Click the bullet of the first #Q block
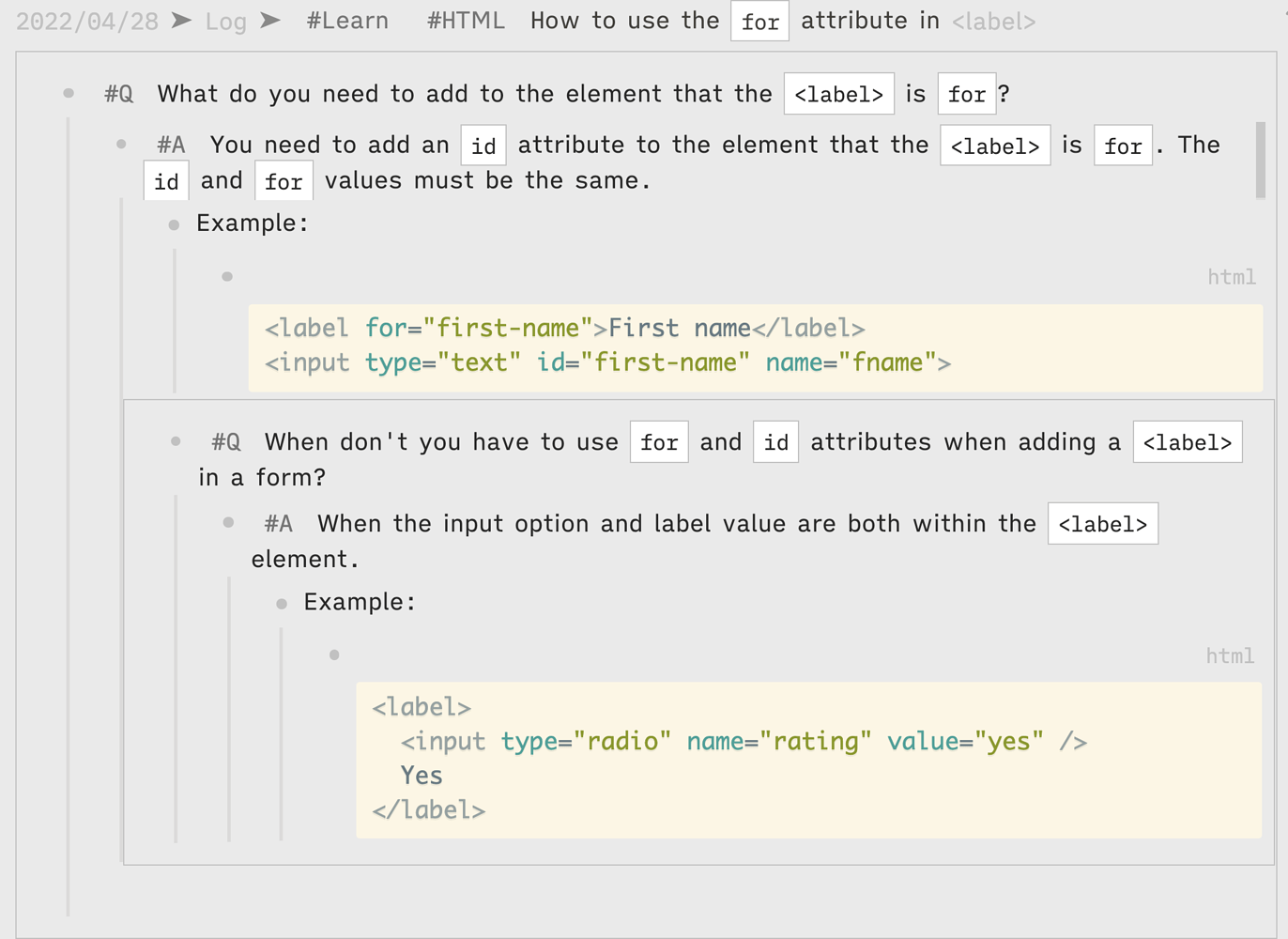1288x939 pixels. pos(69,93)
